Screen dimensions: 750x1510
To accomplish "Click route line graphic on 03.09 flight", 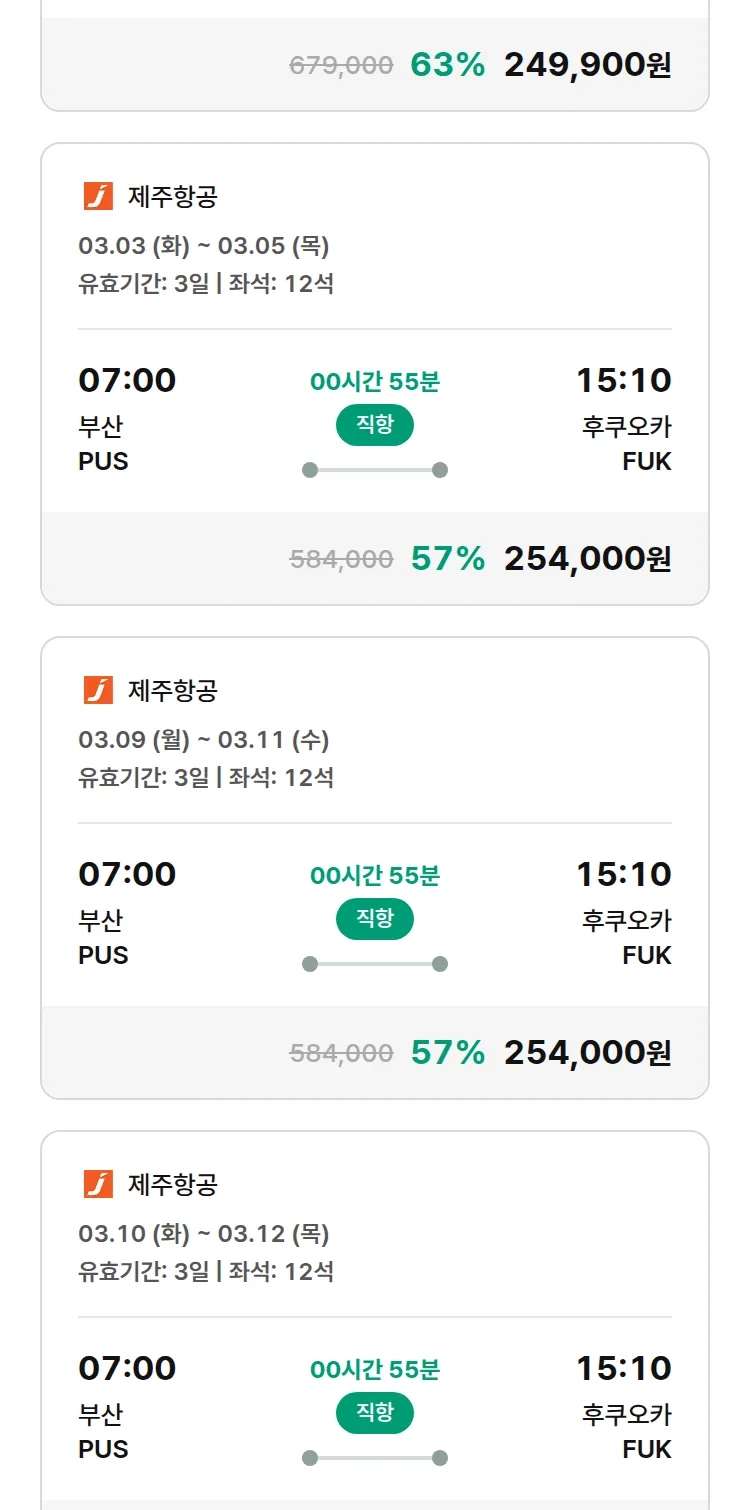I will tap(375, 964).
